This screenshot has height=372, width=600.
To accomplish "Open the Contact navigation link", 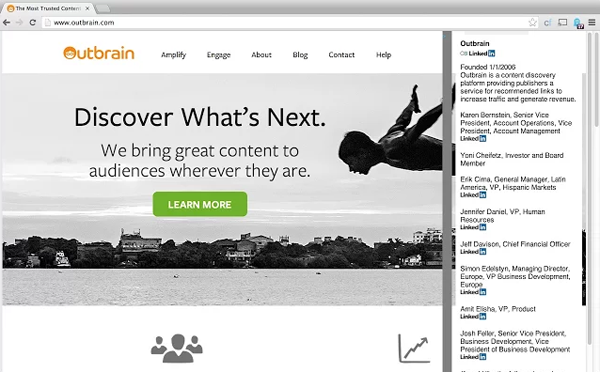I will pyautogui.click(x=341, y=55).
